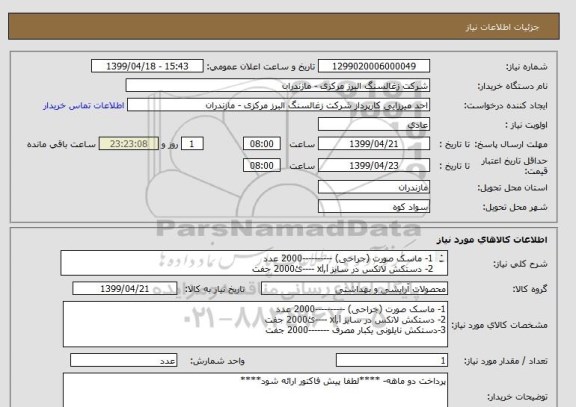
Task: Click the remaining time counter 23:23:08
Action: [x=129, y=144]
